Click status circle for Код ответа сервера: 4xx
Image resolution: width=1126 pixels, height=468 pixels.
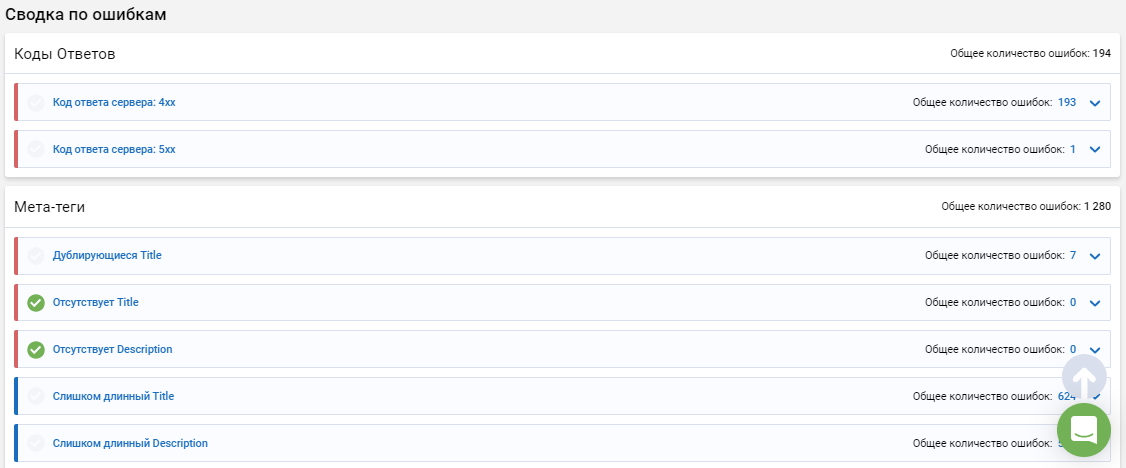pos(36,103)
